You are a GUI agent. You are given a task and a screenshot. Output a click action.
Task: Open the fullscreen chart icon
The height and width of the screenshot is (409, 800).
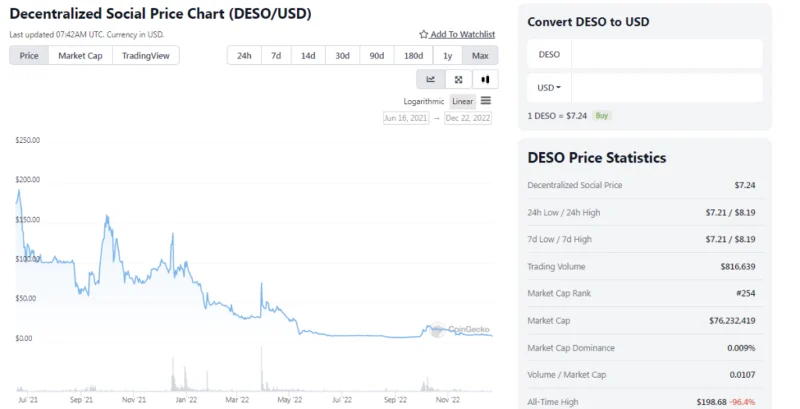tap(458, 80)
